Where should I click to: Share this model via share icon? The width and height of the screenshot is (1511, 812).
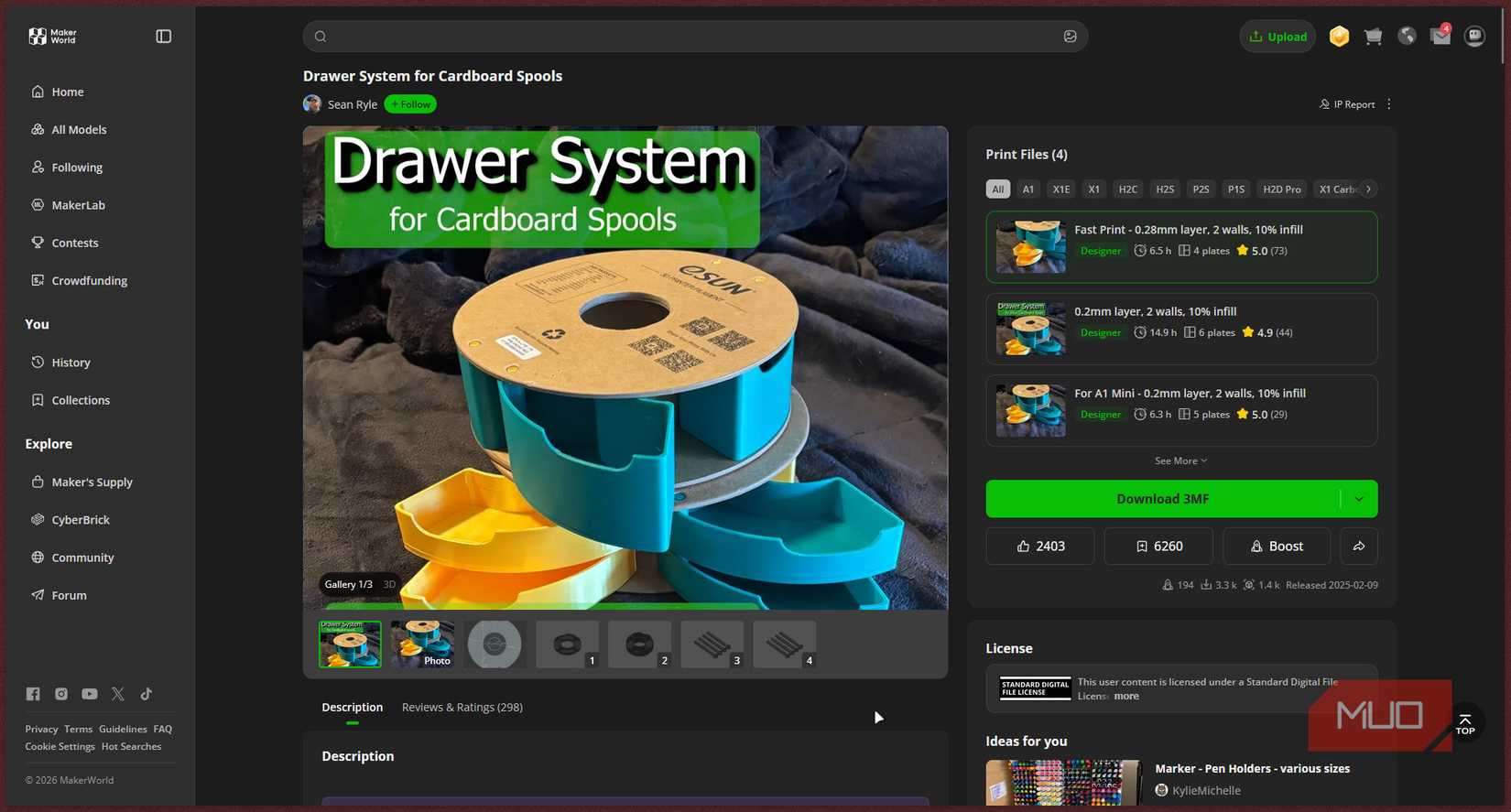tap(1359, 547)
